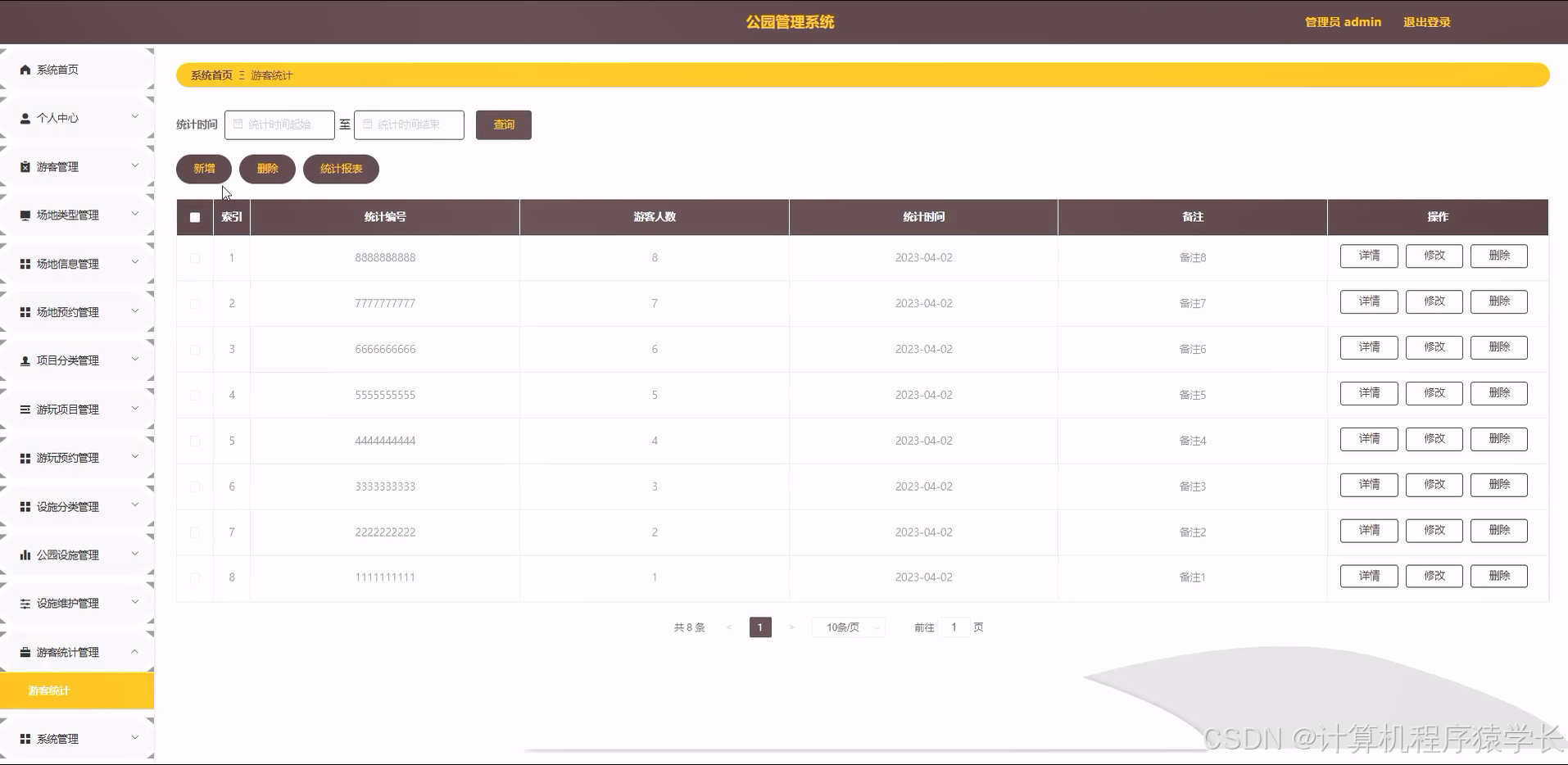The width and height of the screenshot is (1568, 765).
Task: Click the grid icon beside 场地信息管理
Action: pos(25,264)
